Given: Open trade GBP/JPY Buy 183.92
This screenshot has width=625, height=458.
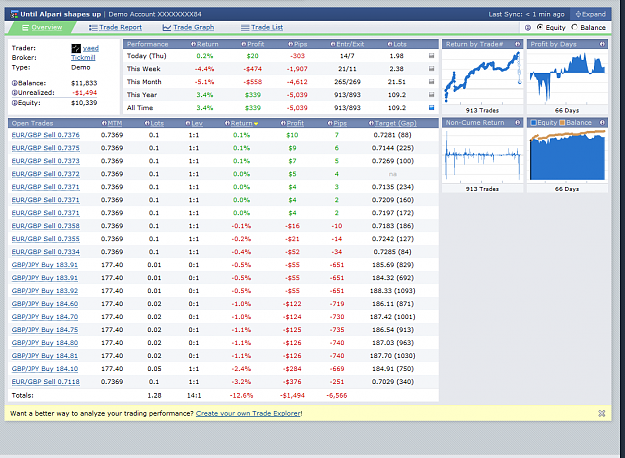Looking at the screenshot, I should click(45, 291).
